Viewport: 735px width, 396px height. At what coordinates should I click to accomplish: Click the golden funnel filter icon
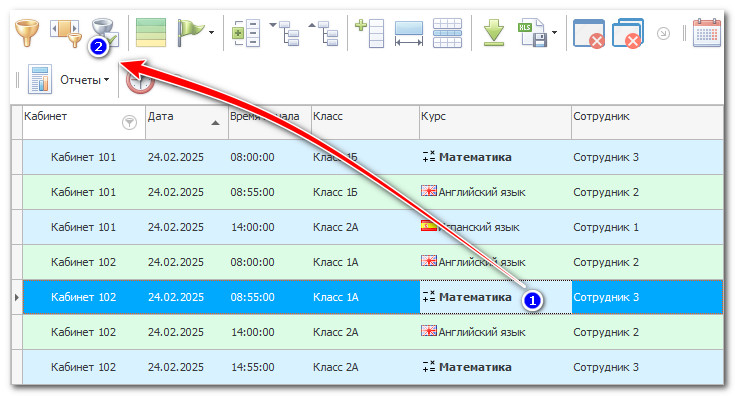(x=27, y=33)
